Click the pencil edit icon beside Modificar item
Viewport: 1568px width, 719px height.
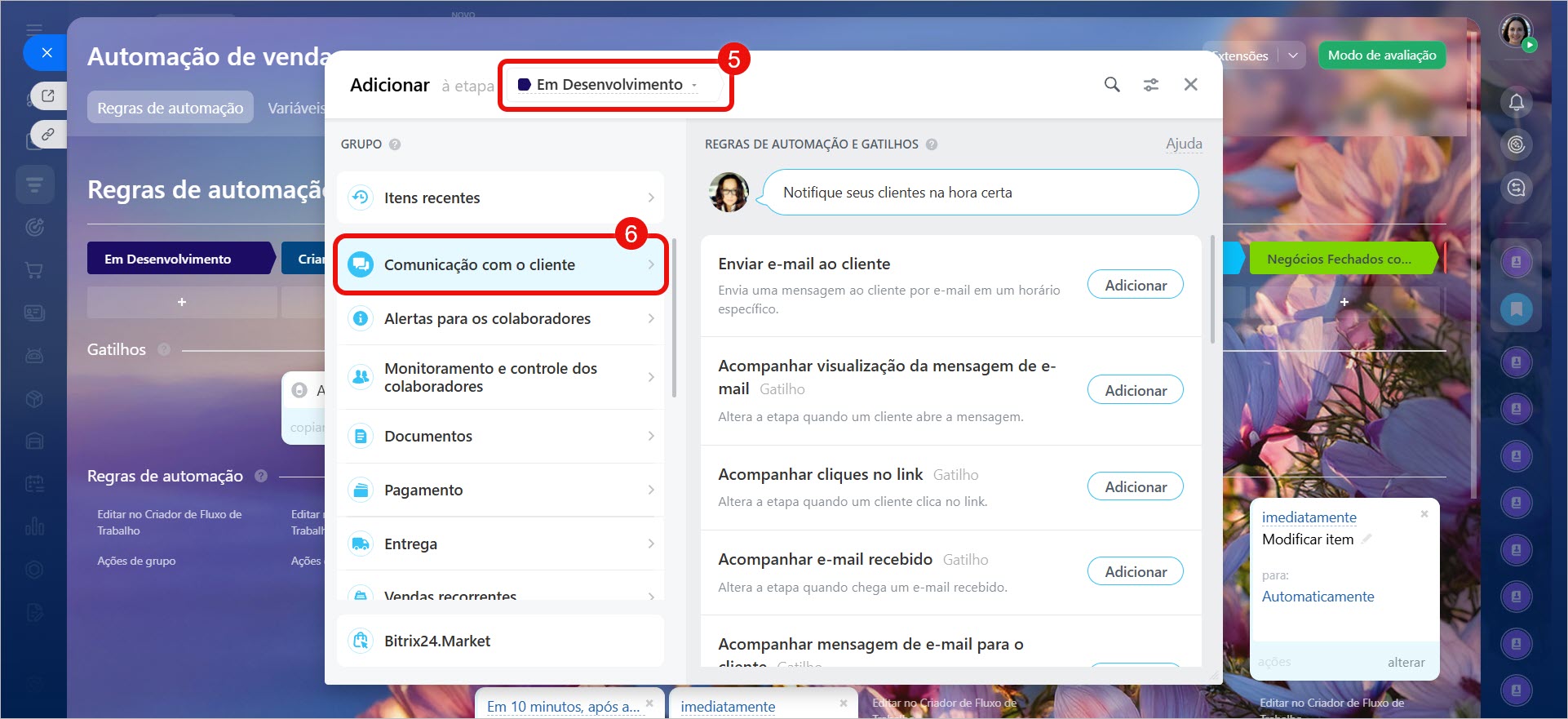pos(1366,539)
